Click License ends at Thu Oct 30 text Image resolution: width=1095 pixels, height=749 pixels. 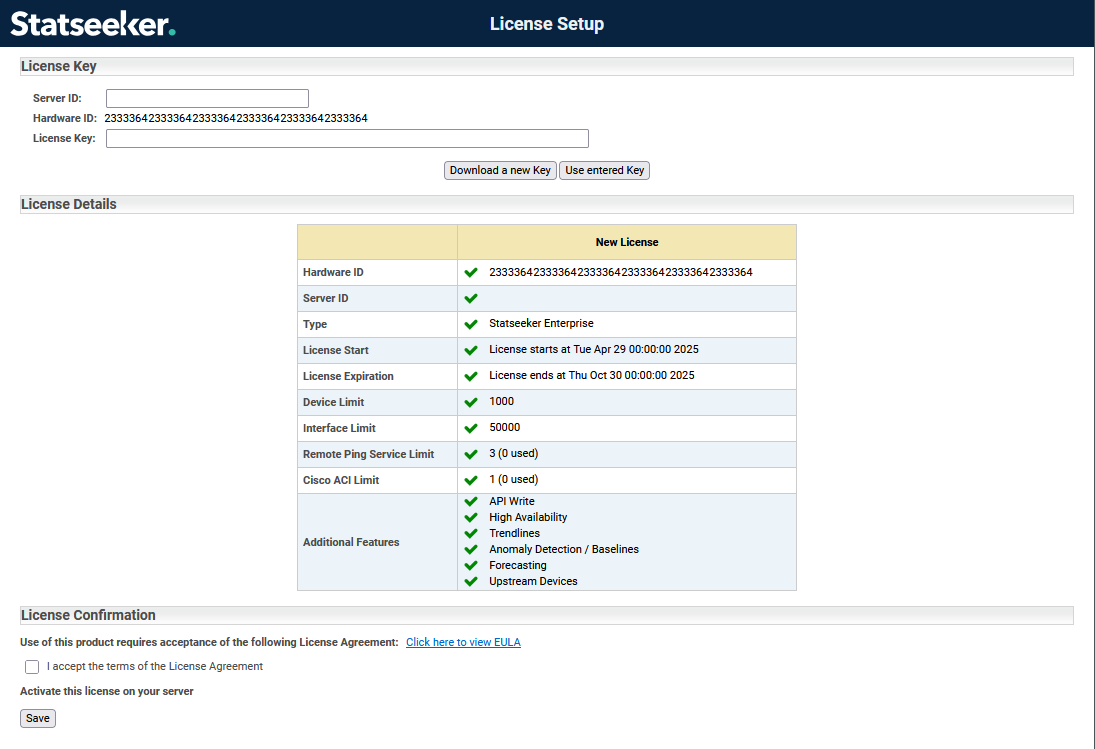(591, 376)
